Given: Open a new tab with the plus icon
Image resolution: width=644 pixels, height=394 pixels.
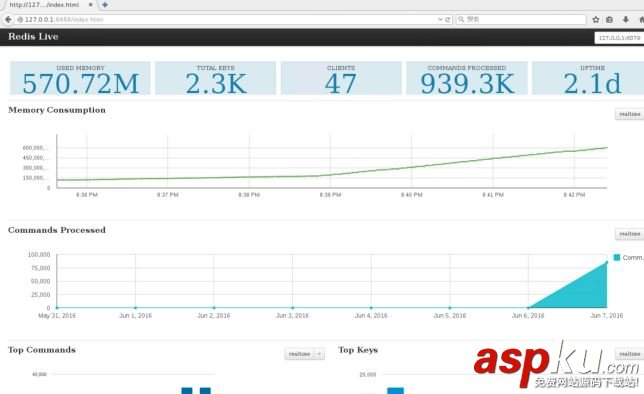Looking at the screenshot, I should (105, 5).
